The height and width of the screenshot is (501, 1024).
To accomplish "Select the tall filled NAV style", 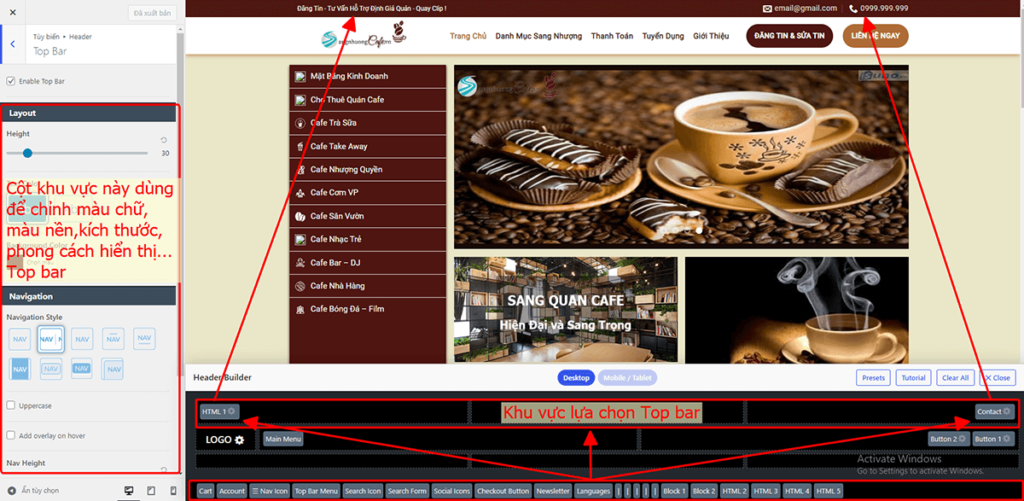I will pos(20,369).
